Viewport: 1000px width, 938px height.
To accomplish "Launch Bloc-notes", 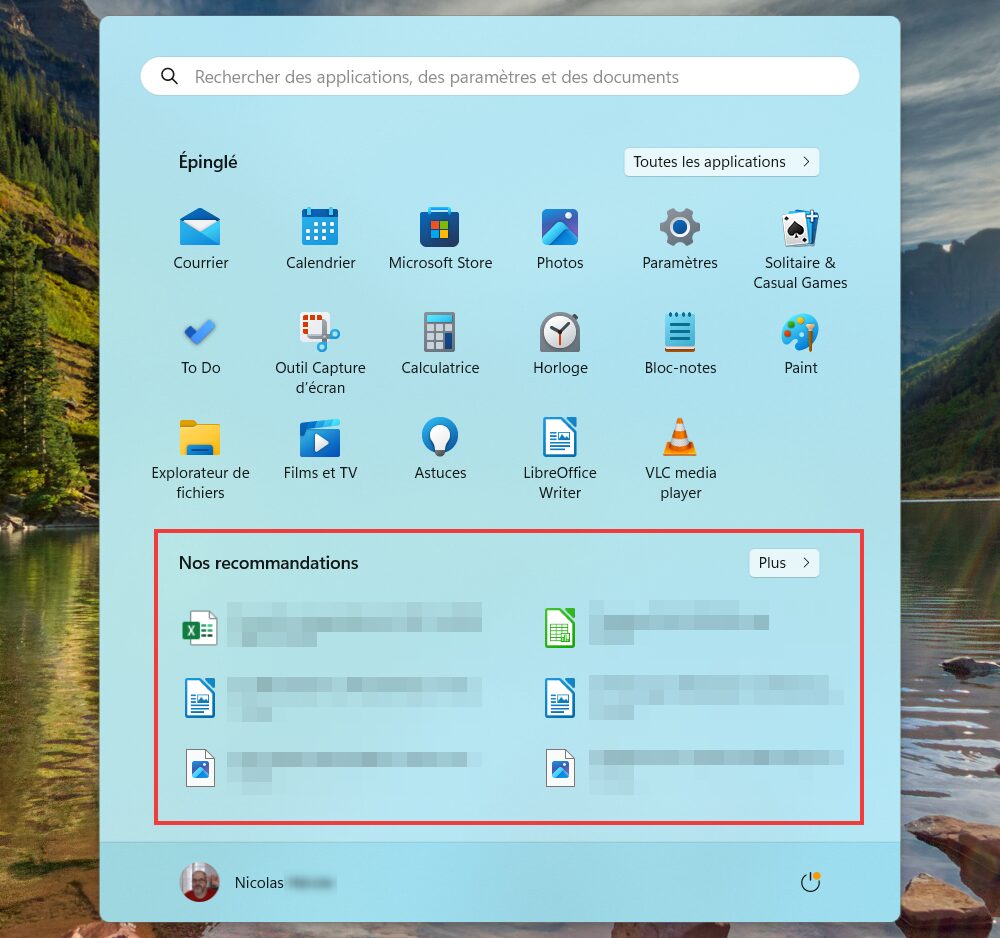I will pyautogui.click(x=680, y=344).
